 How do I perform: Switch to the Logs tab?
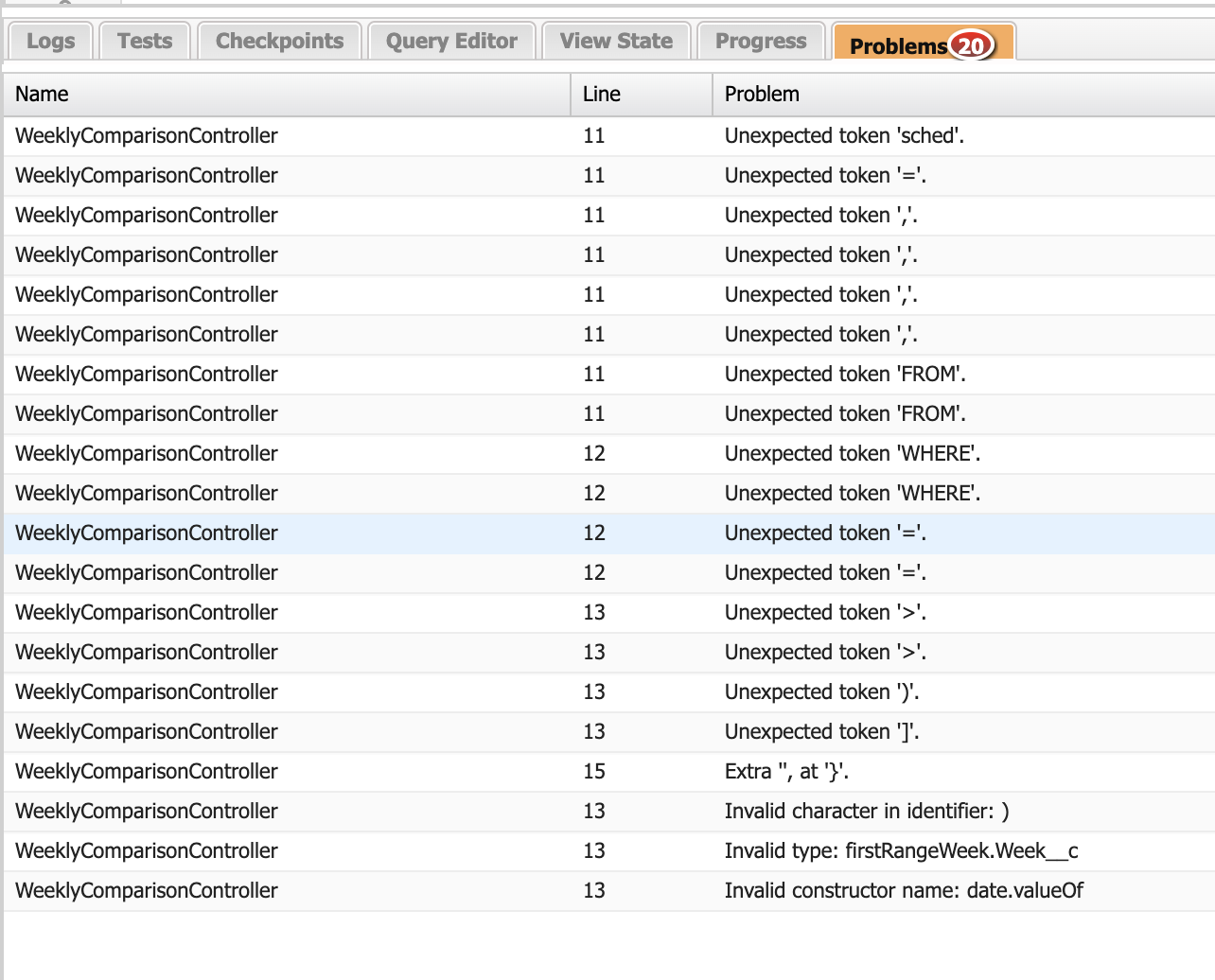[50, 42]
